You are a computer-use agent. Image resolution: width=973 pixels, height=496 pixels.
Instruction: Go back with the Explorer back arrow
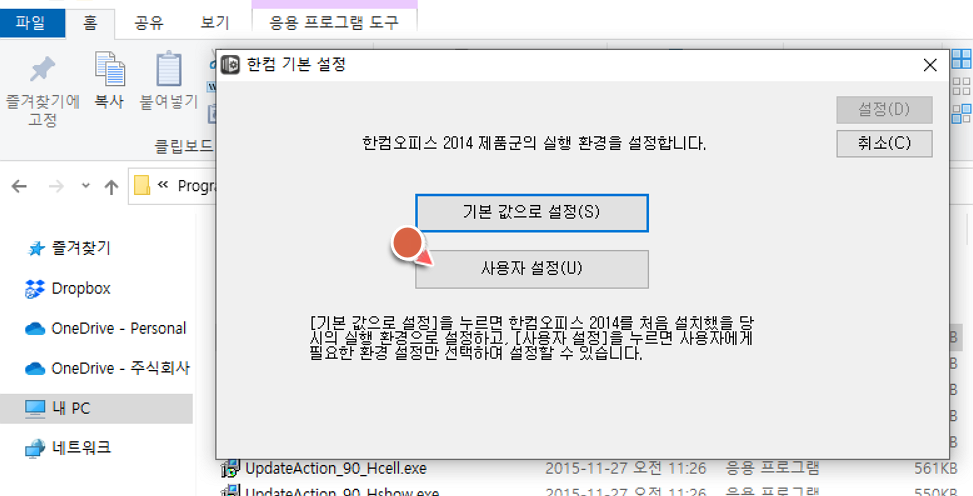click(x=19, y=186)
